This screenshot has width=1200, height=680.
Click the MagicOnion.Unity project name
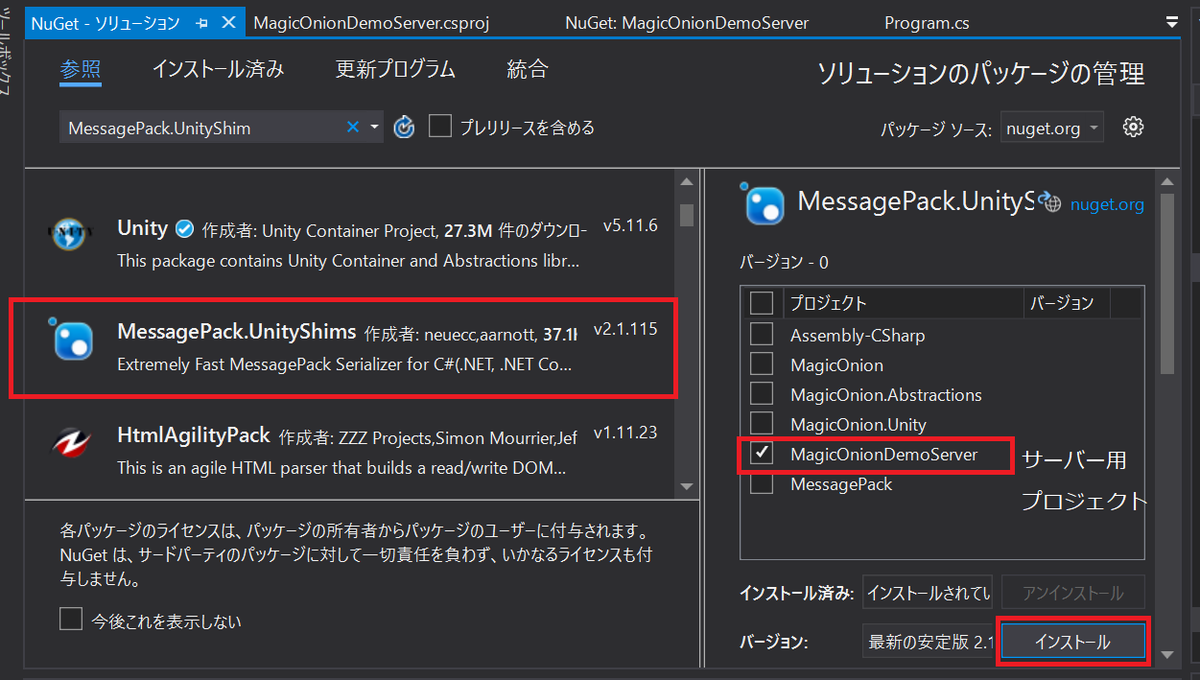point(858,425)
